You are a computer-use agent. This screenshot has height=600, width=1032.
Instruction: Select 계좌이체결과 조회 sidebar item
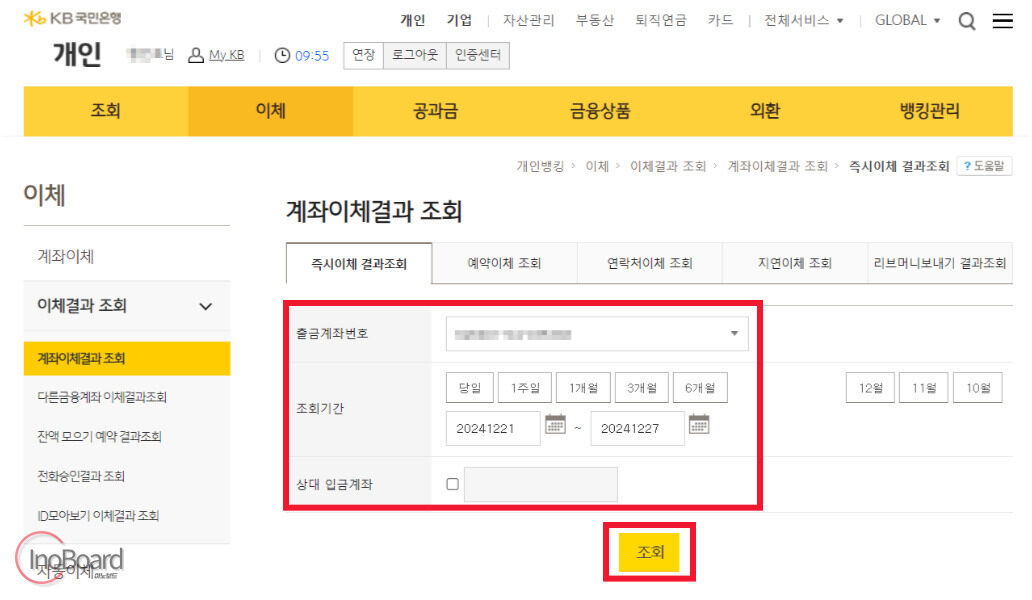pyautogui.click(x=127, y=359)
